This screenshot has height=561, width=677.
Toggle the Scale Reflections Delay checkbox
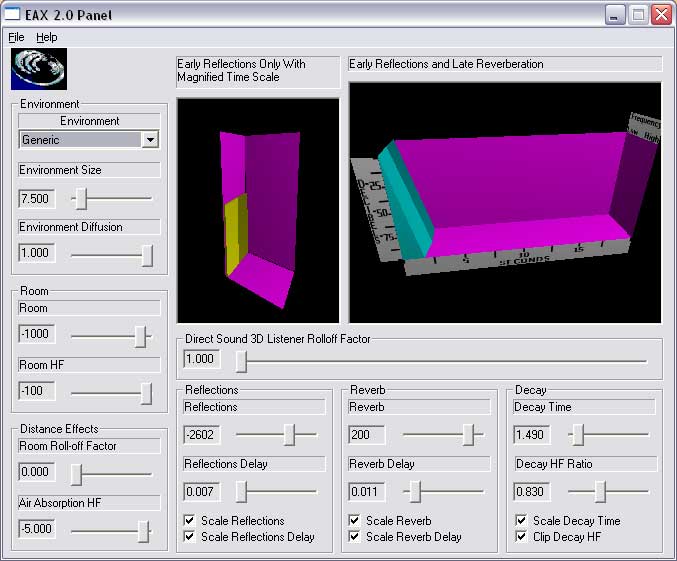tap(189, 536)
